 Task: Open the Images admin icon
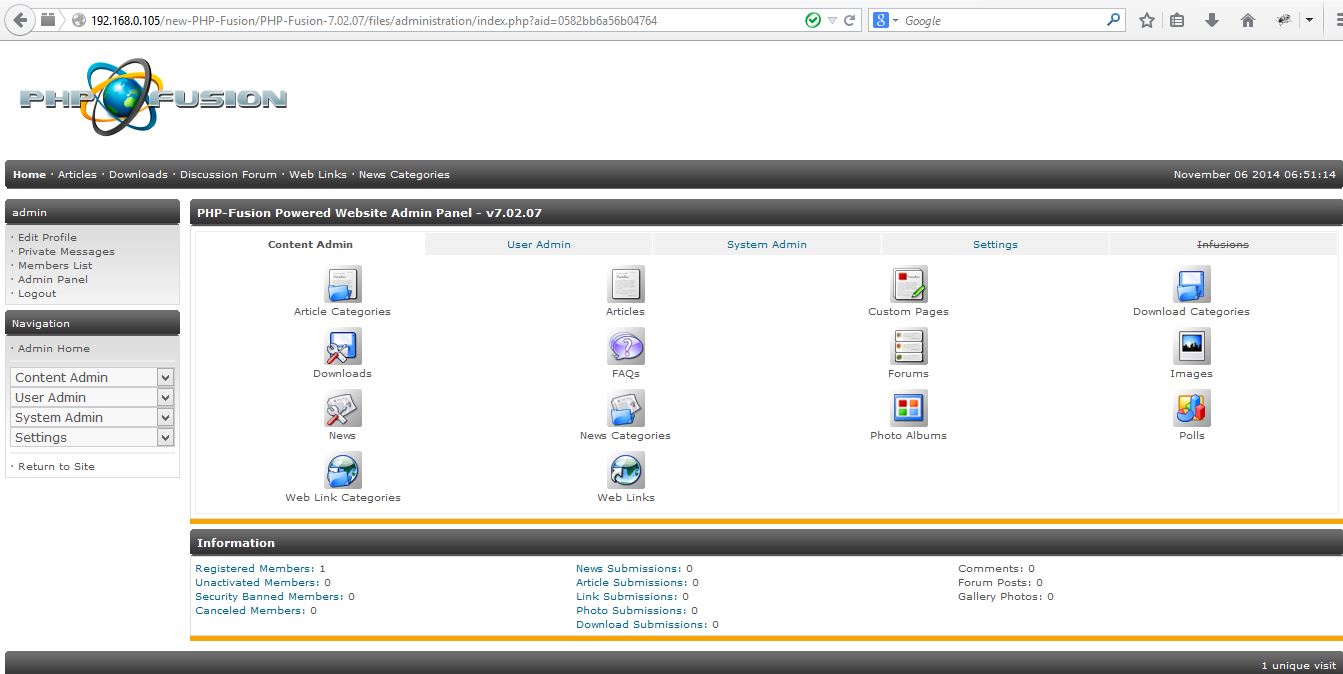click(x=1192, y=346)
